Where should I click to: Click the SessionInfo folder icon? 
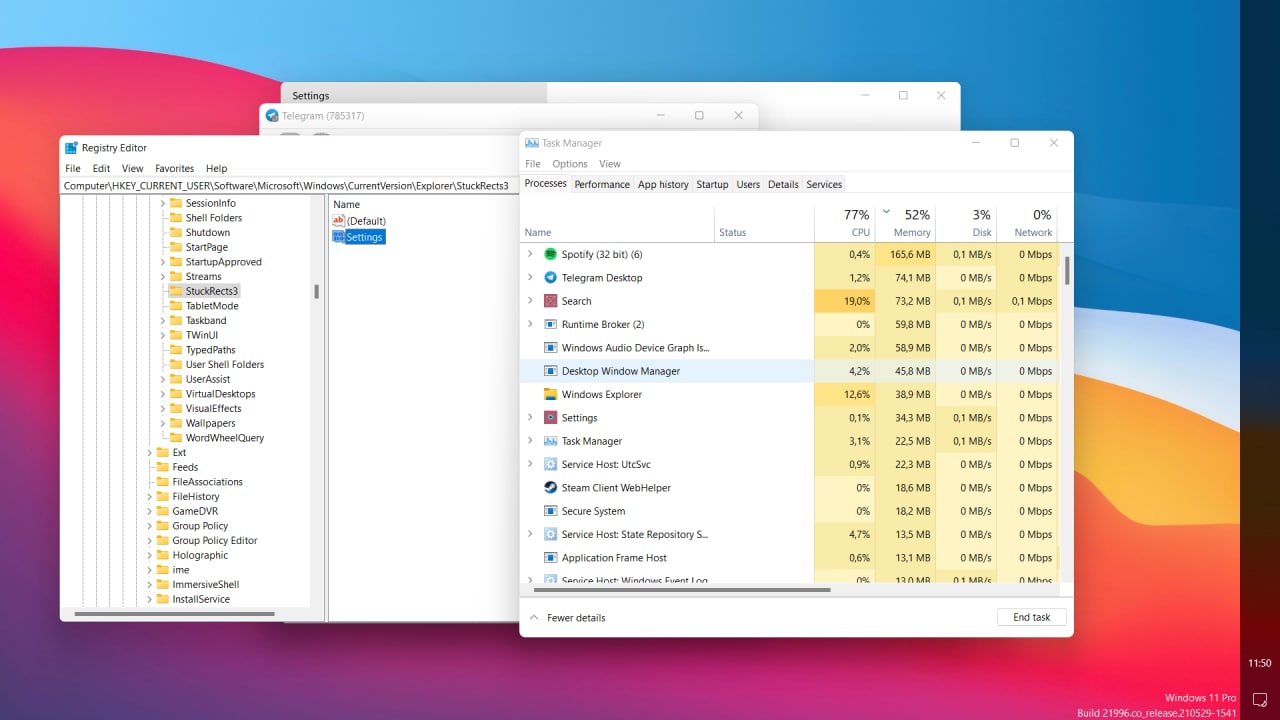pos(176,203)
